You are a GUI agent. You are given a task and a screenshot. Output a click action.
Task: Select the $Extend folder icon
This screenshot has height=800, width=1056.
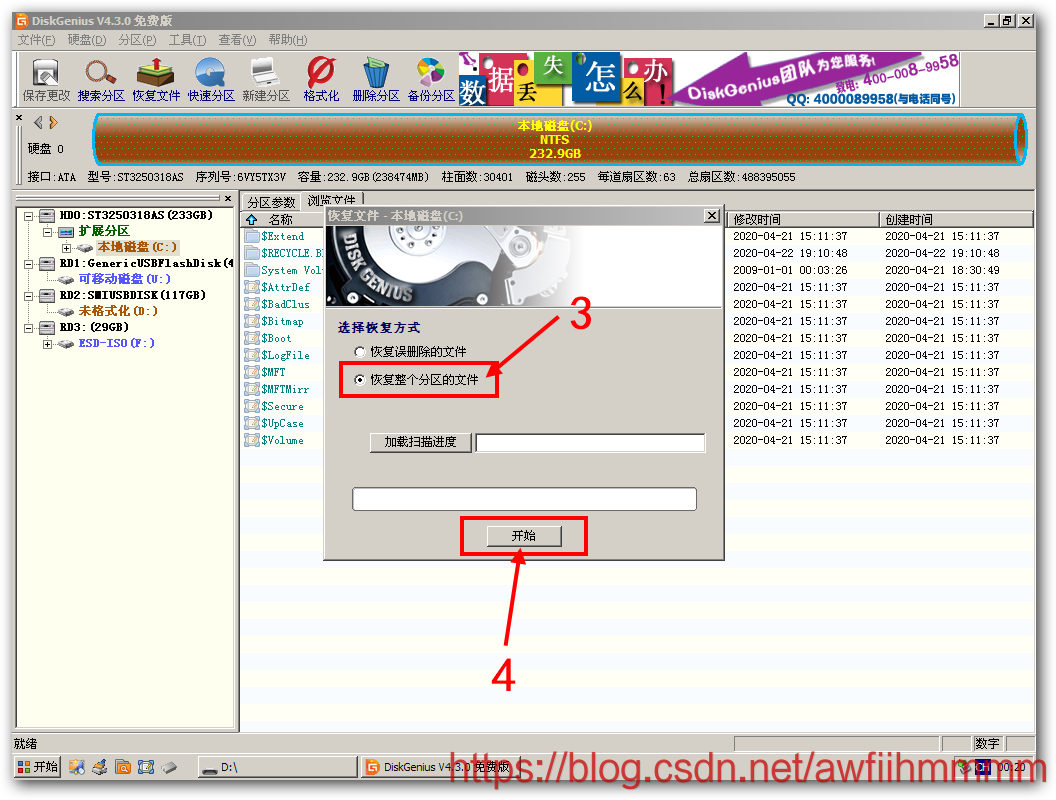pyautogui.click(x=252, y=236)
